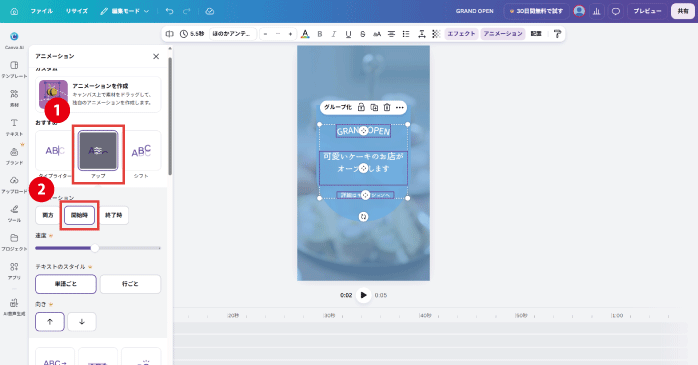Image resolution: width=698 pixels, height=365 pixels.
Task: Duplicate the selected elements
Action: tap(374, 107)
